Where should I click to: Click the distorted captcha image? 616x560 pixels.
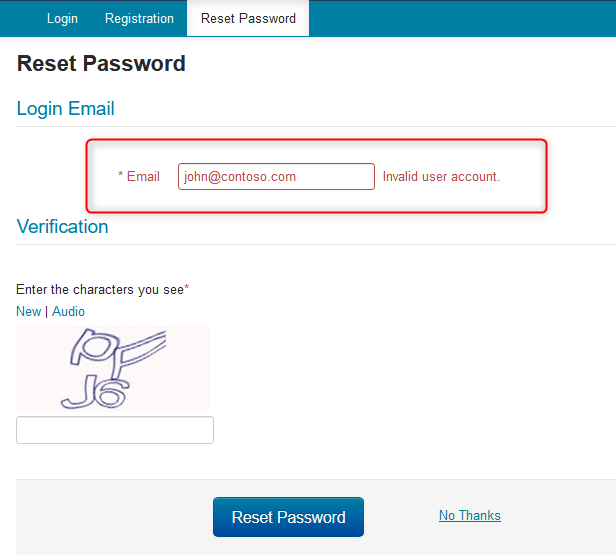(x=113, y=368)
